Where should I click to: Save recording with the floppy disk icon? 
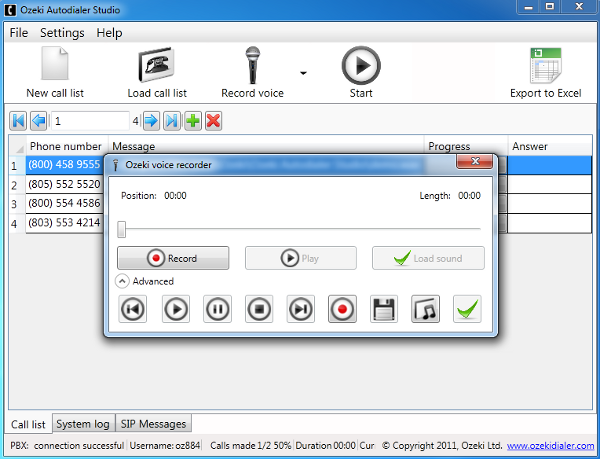384,309
